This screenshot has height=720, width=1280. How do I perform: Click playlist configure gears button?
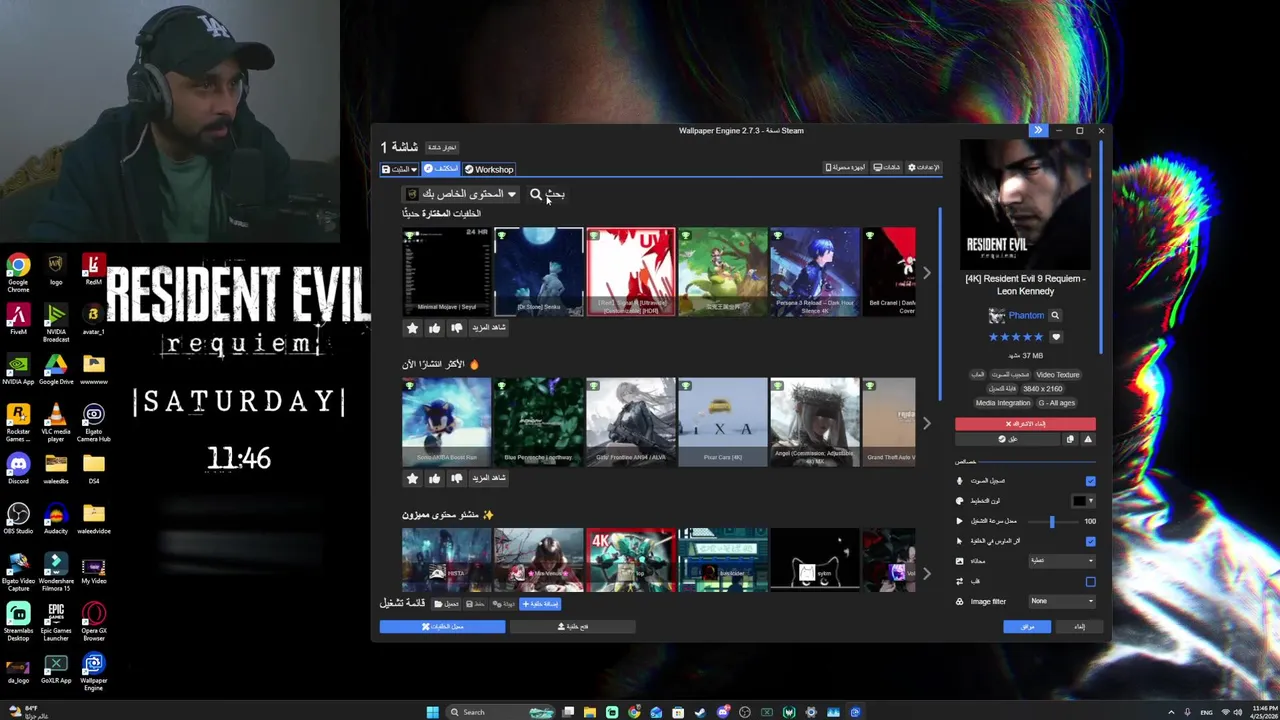(504, 604)
